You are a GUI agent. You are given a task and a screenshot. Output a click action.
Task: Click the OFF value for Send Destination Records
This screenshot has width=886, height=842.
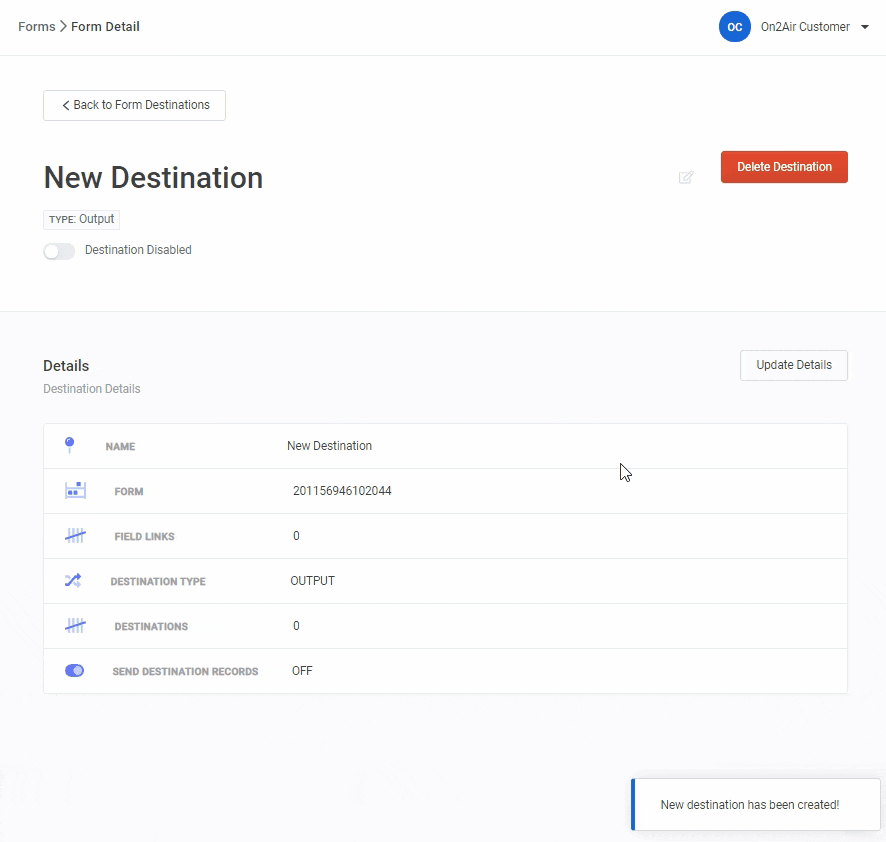[302, 671]
